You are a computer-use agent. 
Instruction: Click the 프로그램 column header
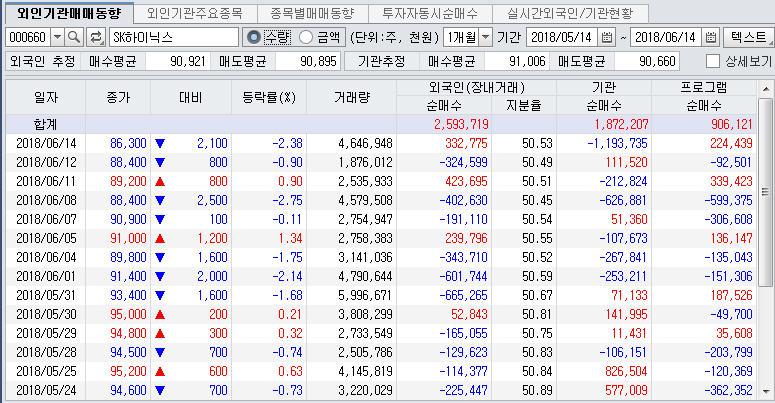pos(704,88)
